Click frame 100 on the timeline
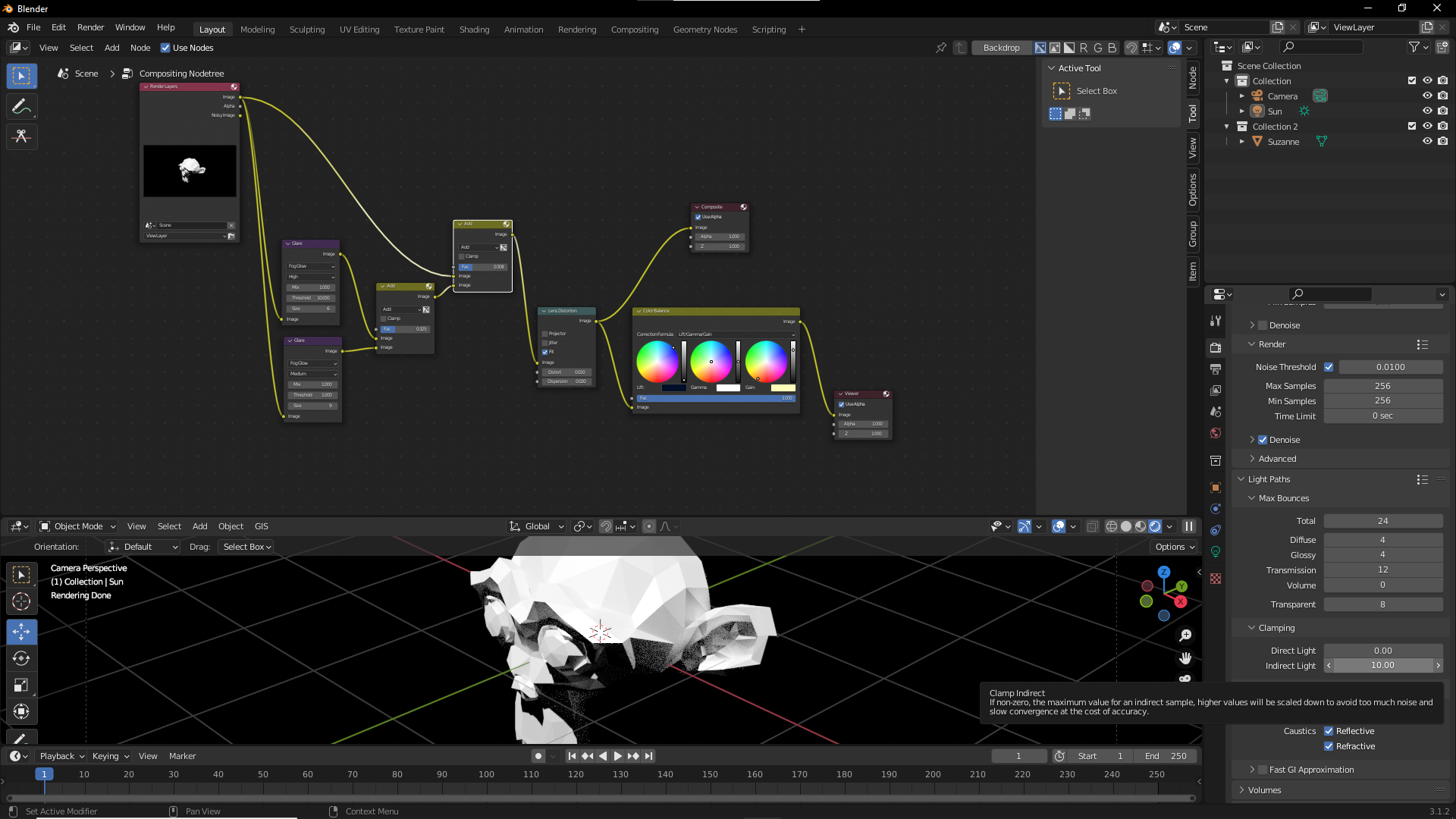This screenshot has height=819, width=1456. [486, 775]
